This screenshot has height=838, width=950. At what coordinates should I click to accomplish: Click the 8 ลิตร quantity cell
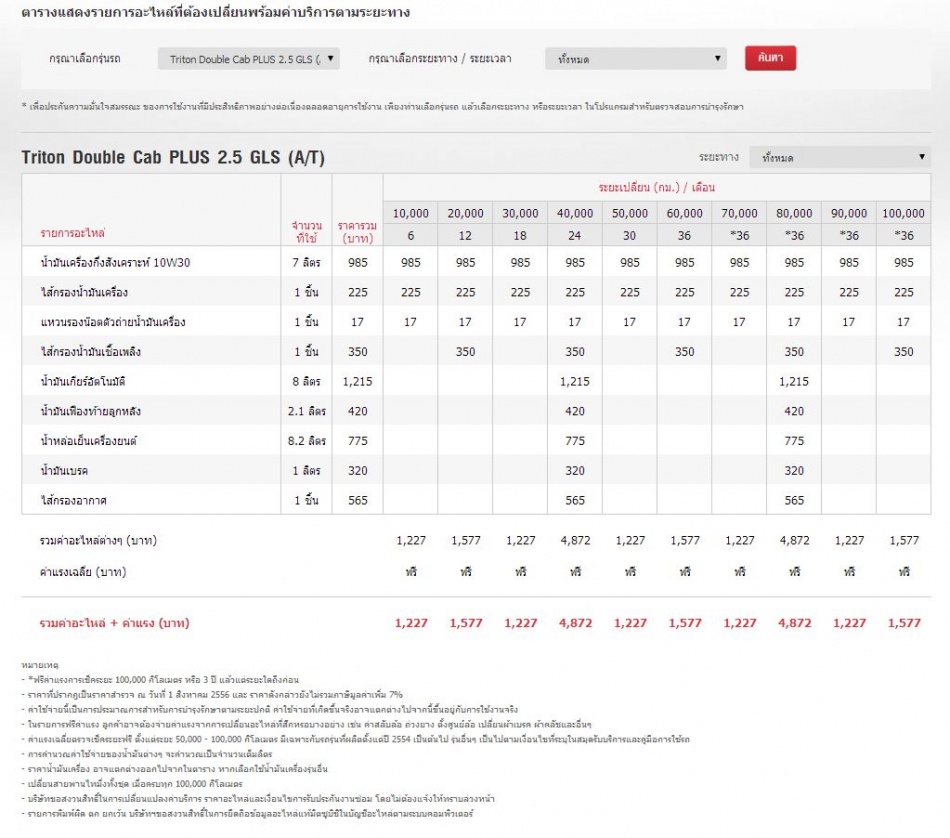307,381
